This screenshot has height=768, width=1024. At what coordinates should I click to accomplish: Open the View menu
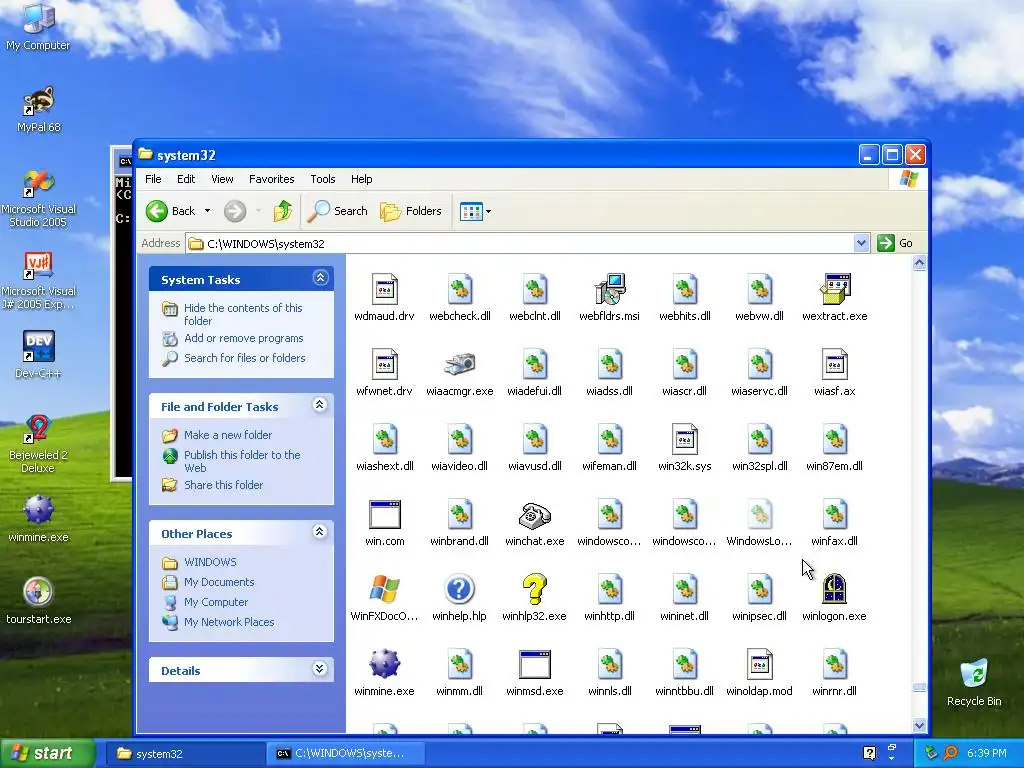222,179
